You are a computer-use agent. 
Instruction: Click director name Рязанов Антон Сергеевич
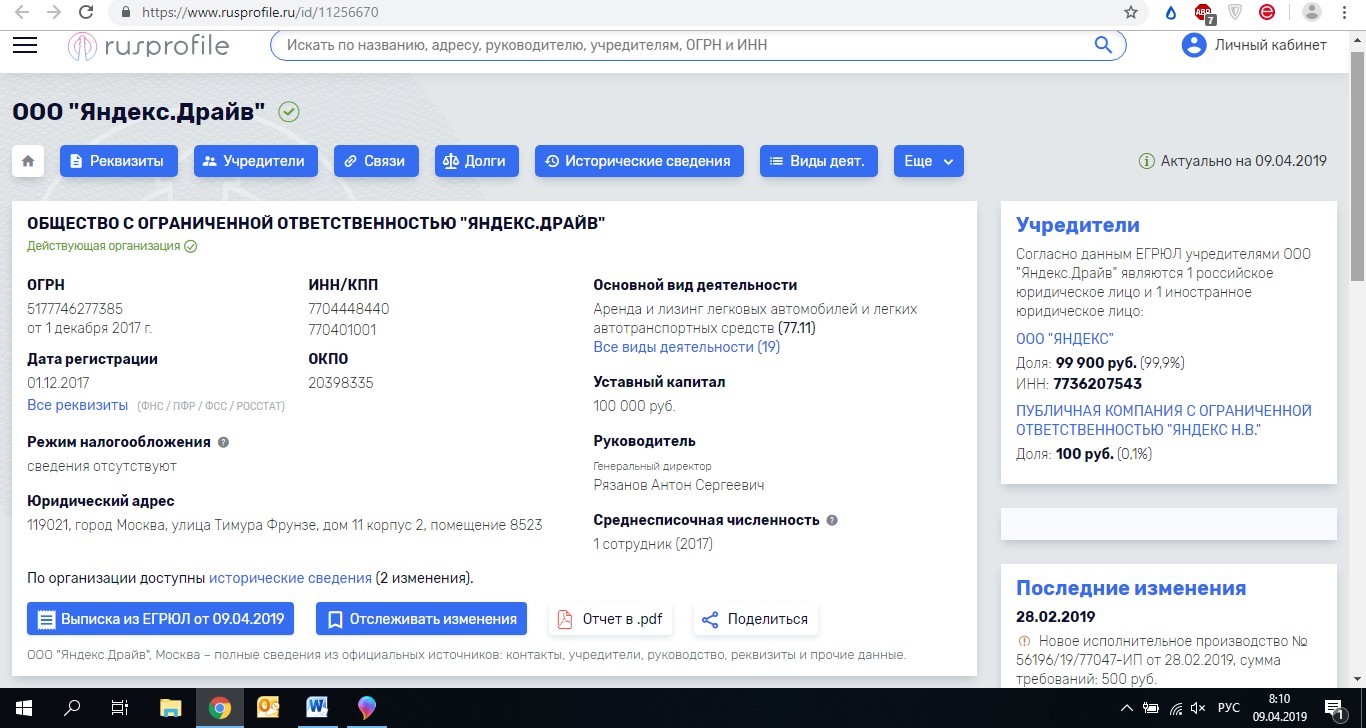click(679, 485)
